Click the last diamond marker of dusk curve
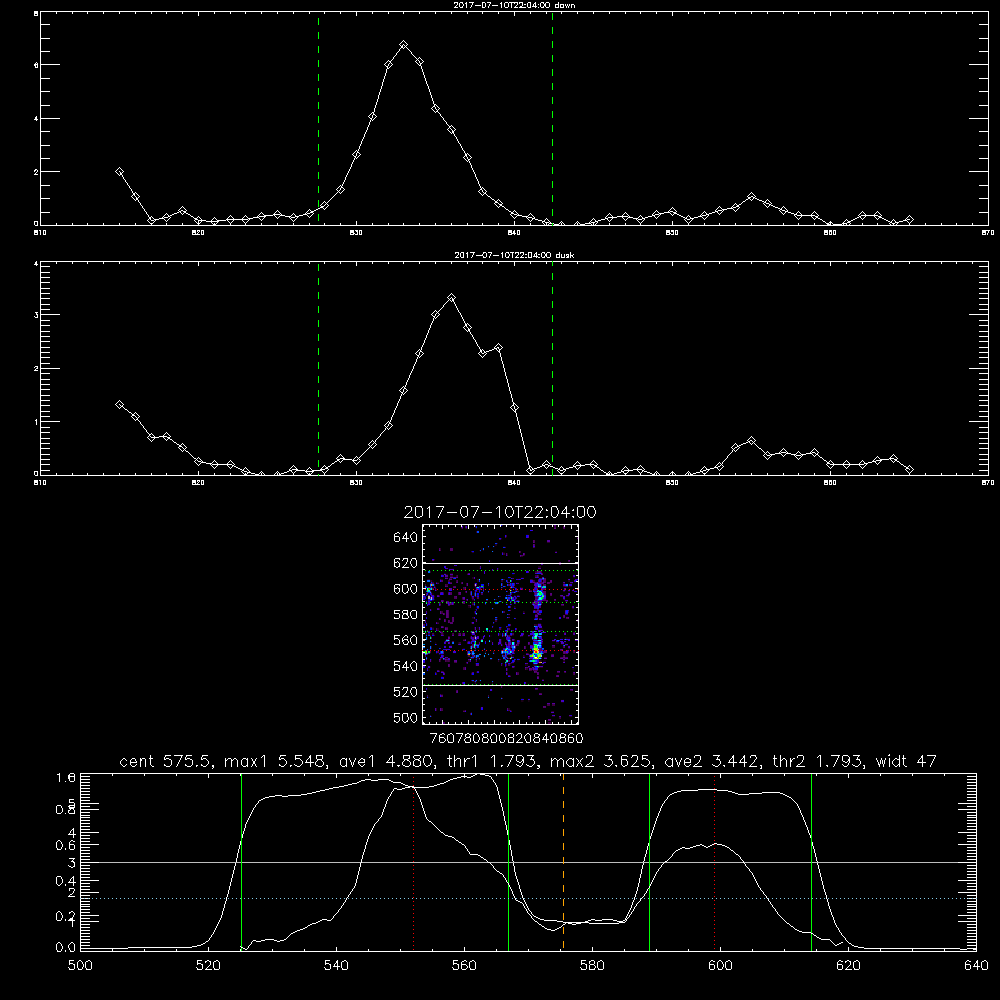The width and height of the screenshot is (1000, 1000). (x=909, y=469)
